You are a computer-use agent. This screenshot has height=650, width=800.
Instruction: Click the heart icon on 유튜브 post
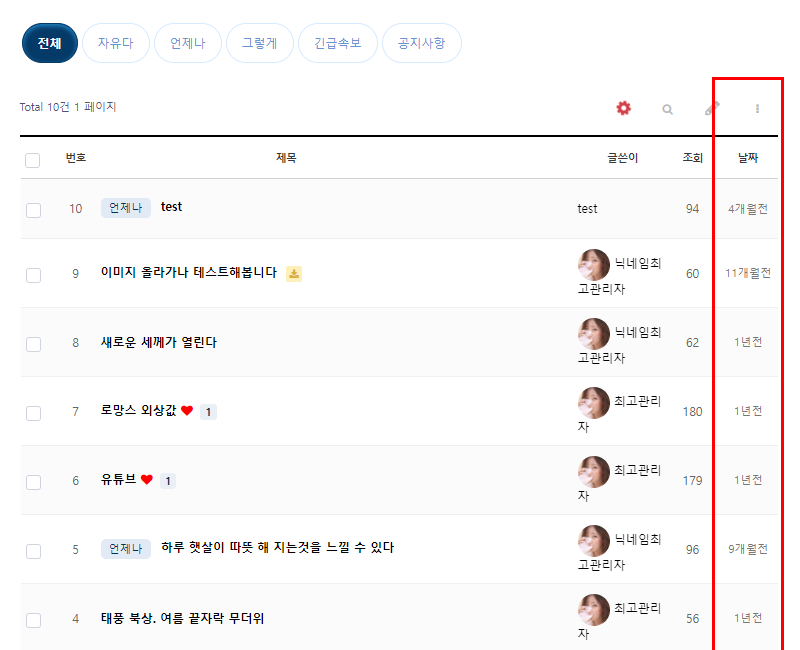tap(147, 480)
